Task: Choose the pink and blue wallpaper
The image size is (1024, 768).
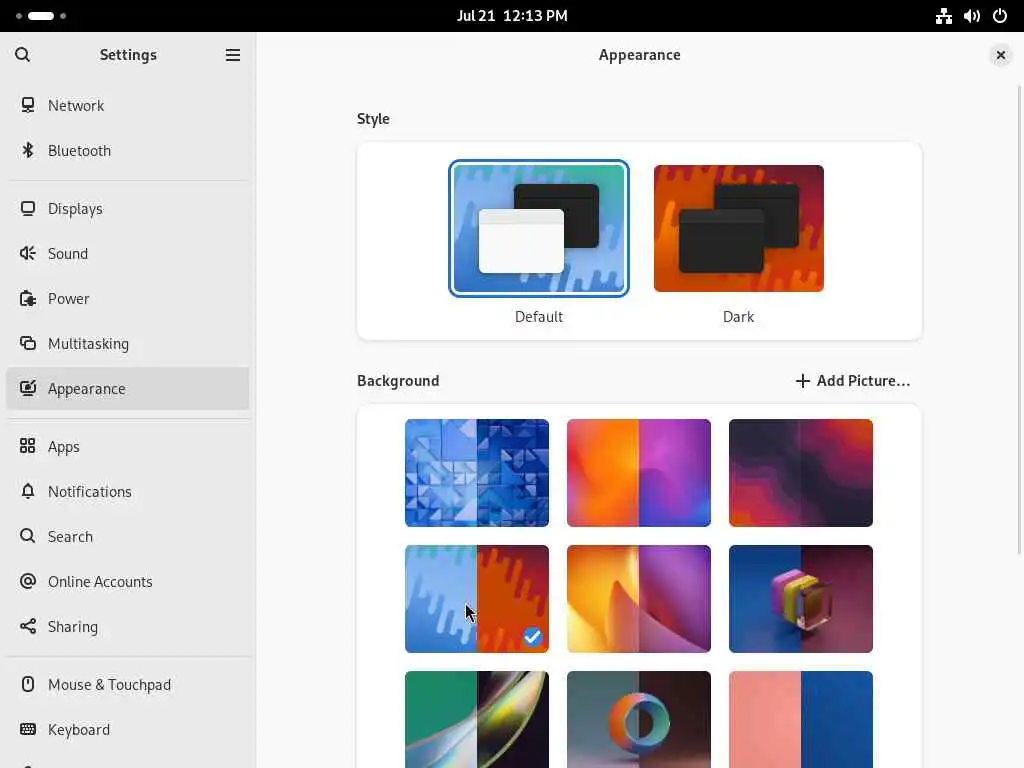Action: click(801, 720)
